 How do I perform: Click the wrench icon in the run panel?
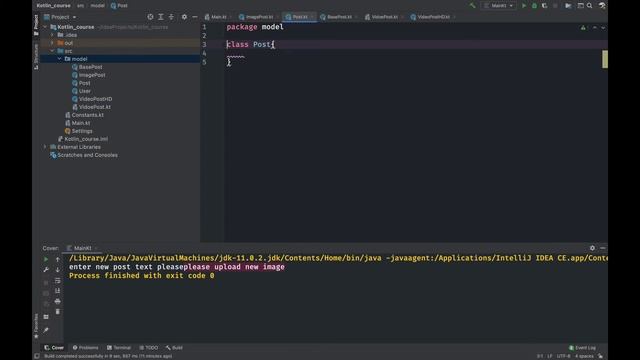pyautogui.click(x=46, y=270)
